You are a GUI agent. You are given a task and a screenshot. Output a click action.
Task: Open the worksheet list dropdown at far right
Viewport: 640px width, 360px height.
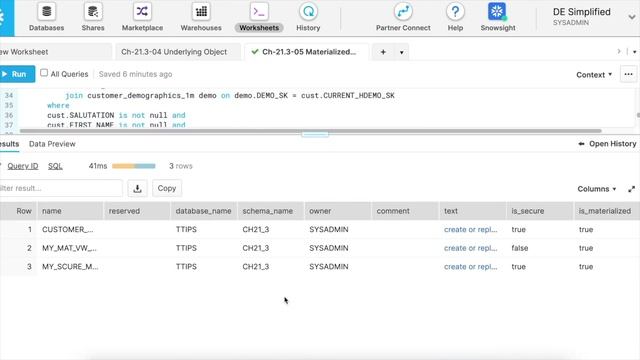(x=634, y=52)
